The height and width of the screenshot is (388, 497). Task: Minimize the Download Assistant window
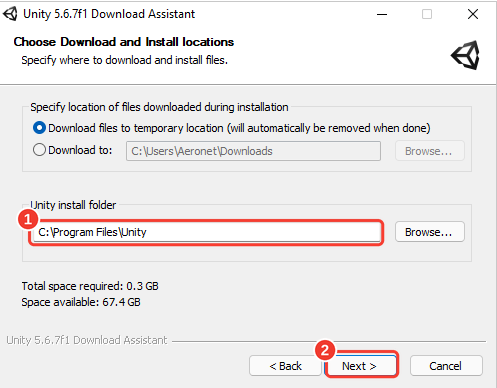(x=382, y=14)
